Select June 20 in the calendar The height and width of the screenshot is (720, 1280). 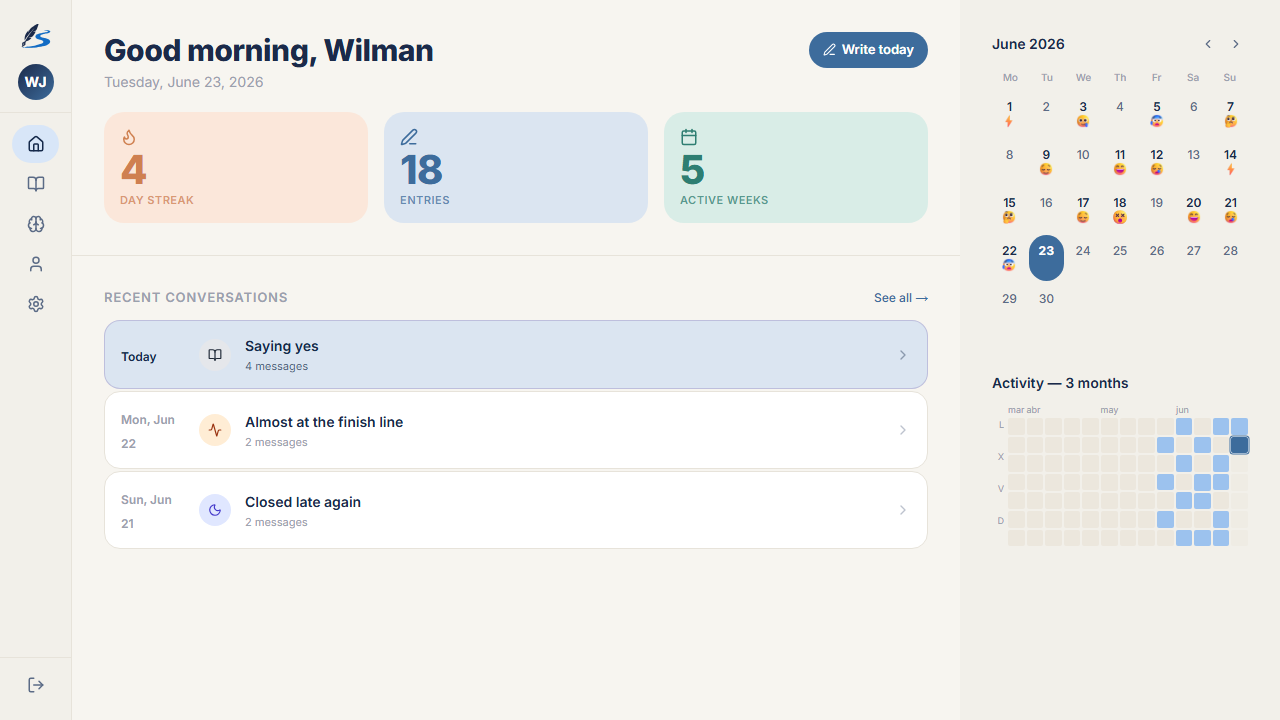(x=1194, y=210)
